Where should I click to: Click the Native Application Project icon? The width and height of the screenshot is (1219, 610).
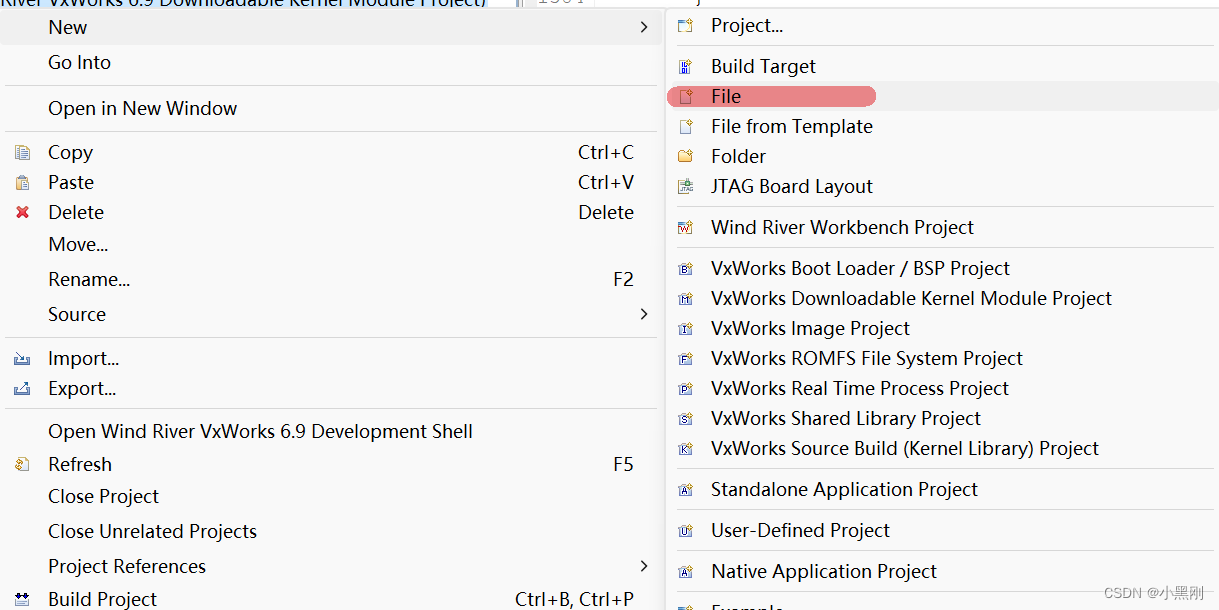pos(685,572)
